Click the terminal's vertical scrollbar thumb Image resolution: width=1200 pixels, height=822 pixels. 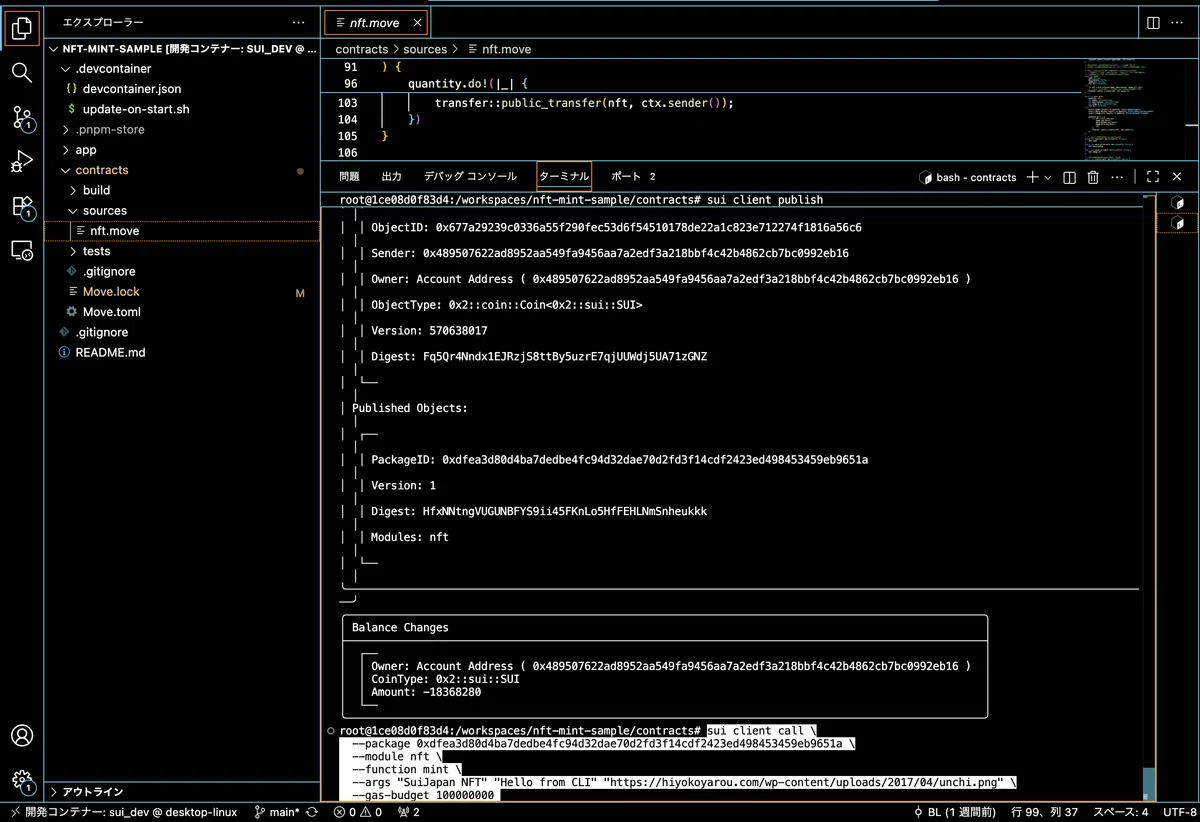point(1149,784)
